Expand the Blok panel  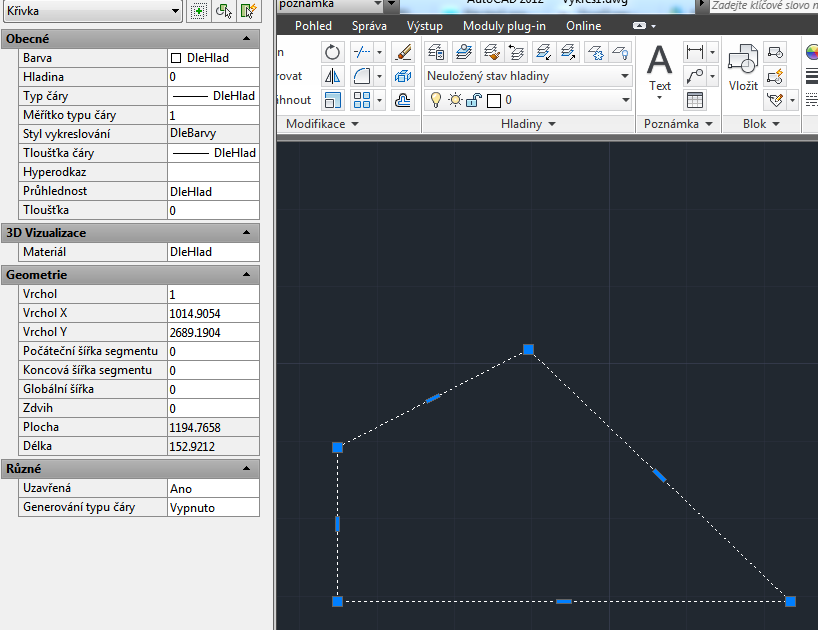coord(761,124)
